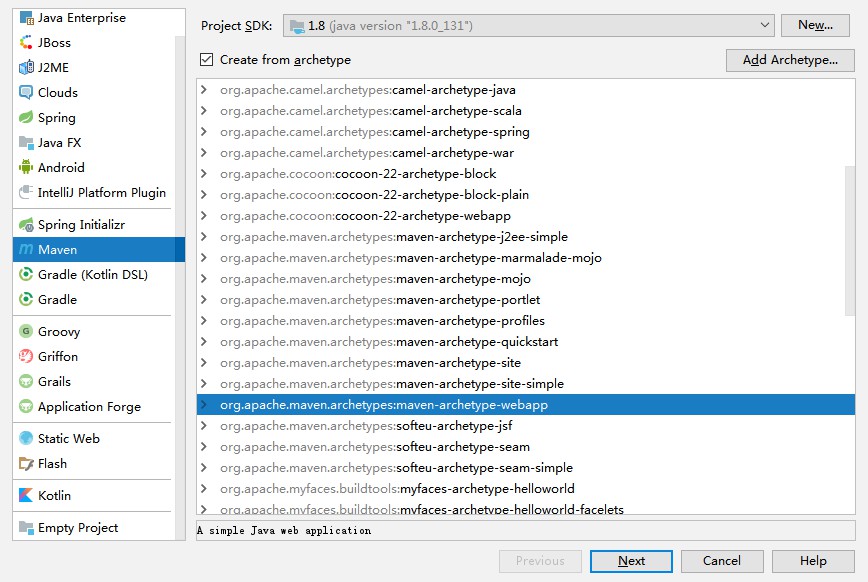Click the Flash icon
Screen dimensions: 868x582
26,463
